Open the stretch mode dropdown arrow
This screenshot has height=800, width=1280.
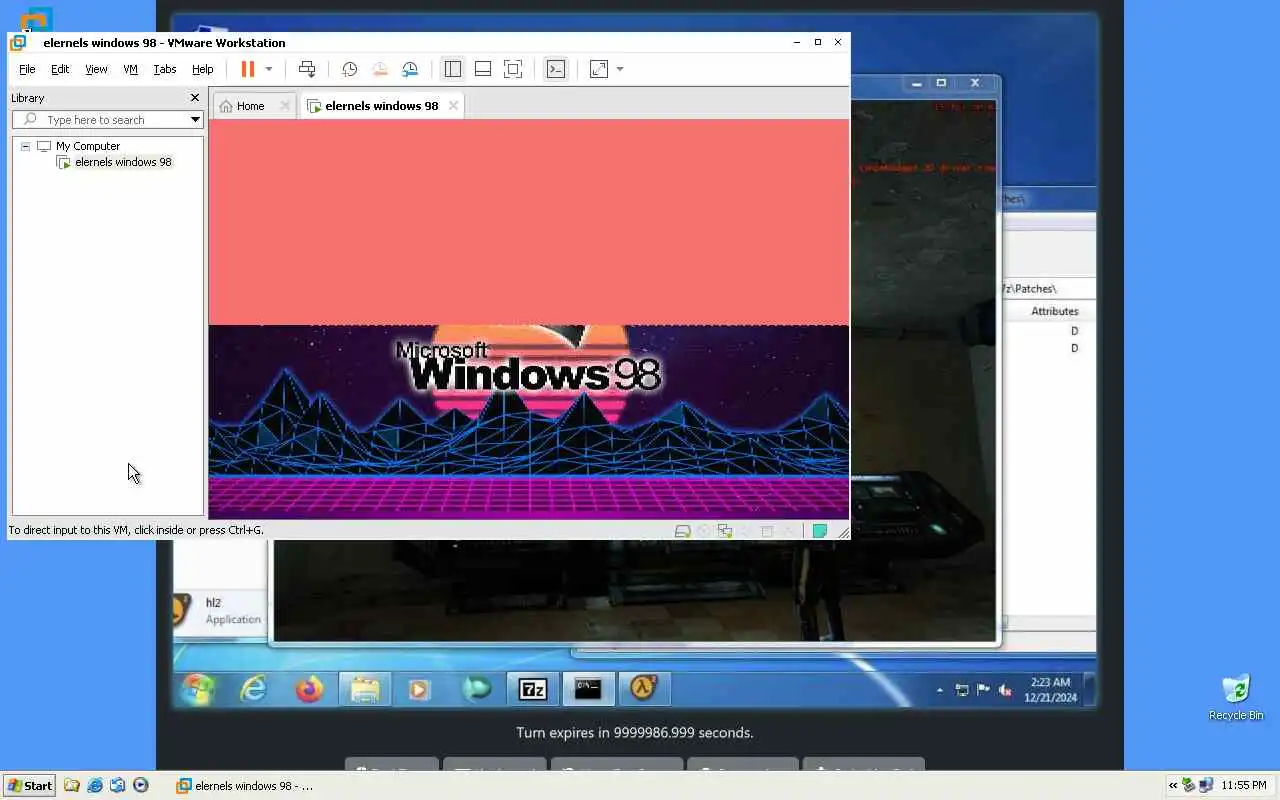click(x=620, y=69)
